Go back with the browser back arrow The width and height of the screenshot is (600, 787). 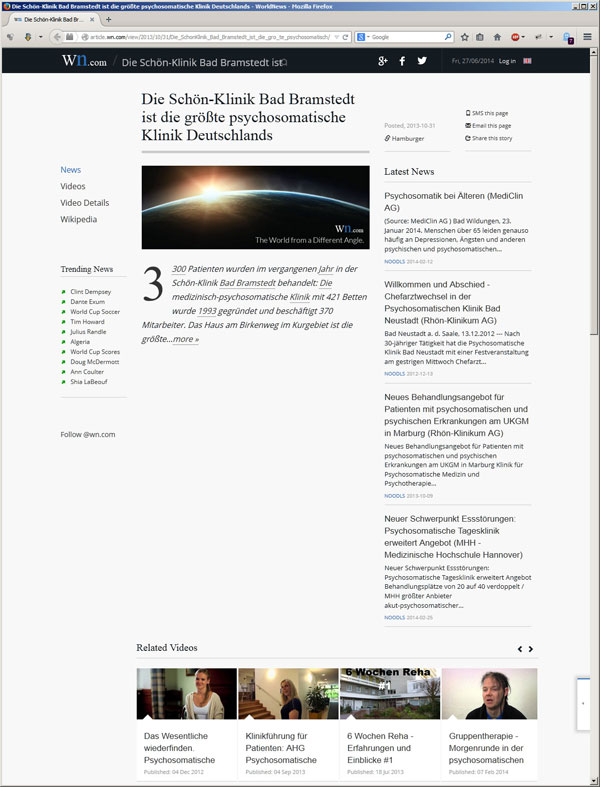(x=57, y=37)
